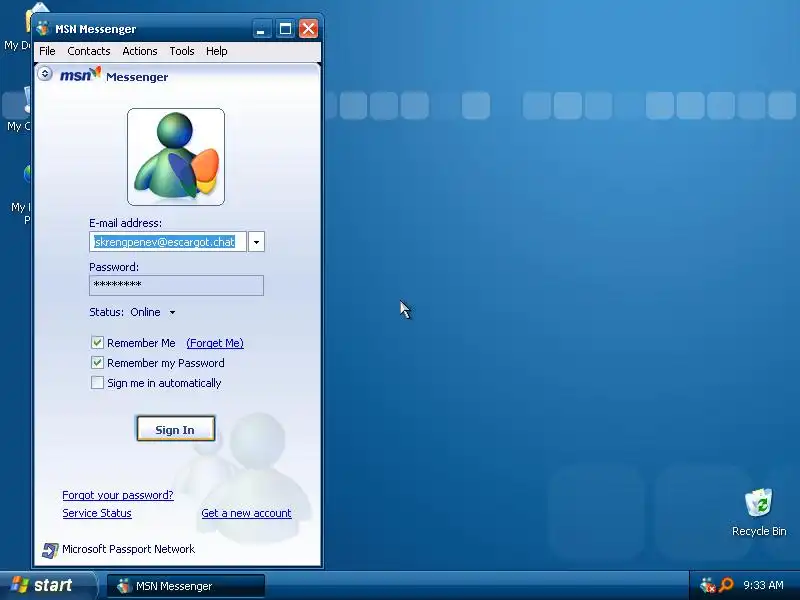Click the MSN Messenger title bar icon
Viewport: 800px width, 600px height.
[x=43, y=29]
